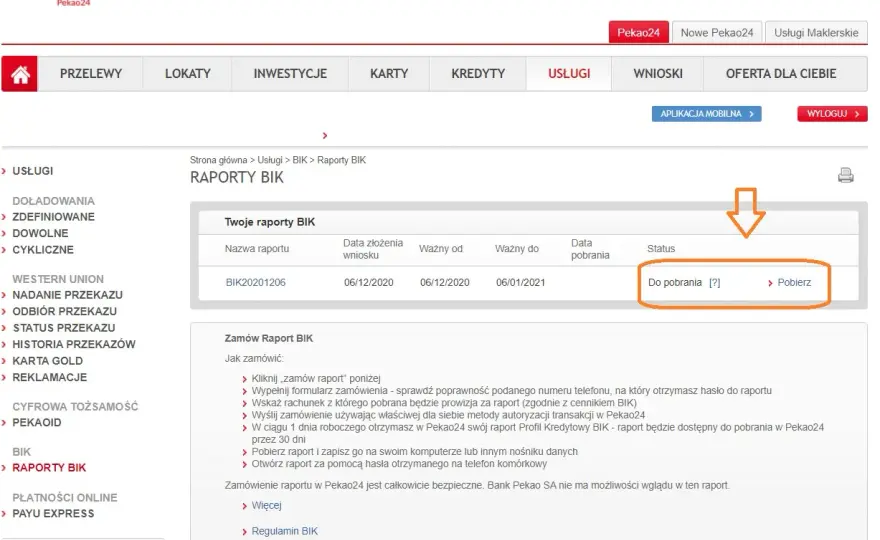
Task: Open NADANIE PRZEKAZU in sidebar
Action: coord(67,295)
